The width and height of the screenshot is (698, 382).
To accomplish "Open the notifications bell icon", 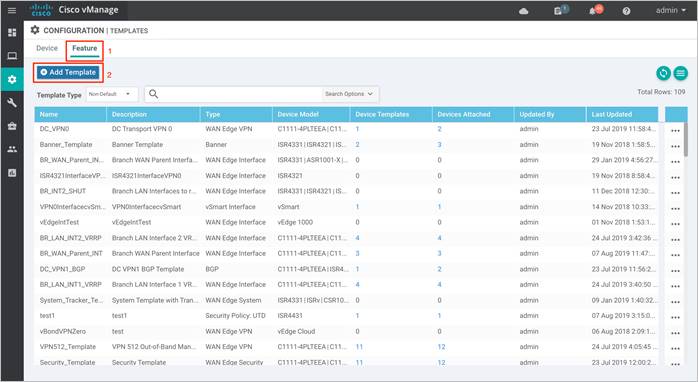I will coord(592,11).
